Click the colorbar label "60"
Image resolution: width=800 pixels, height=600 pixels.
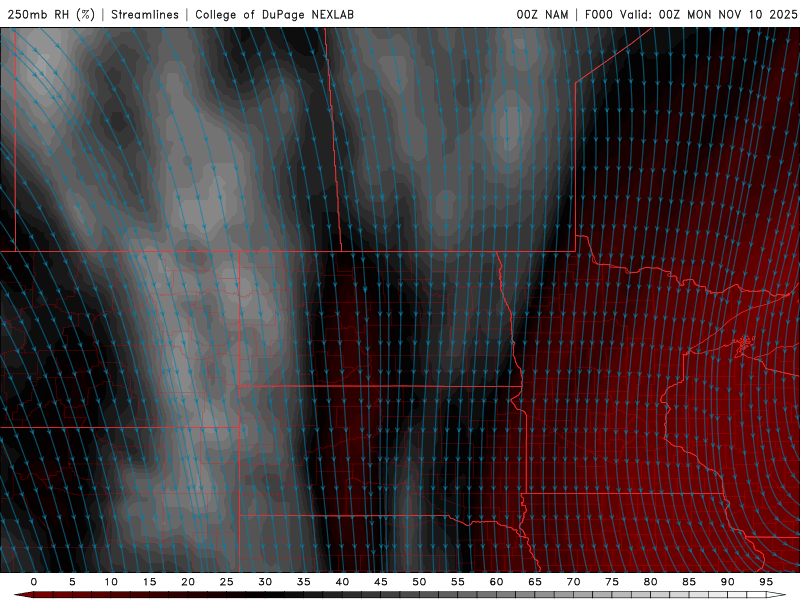496,582
